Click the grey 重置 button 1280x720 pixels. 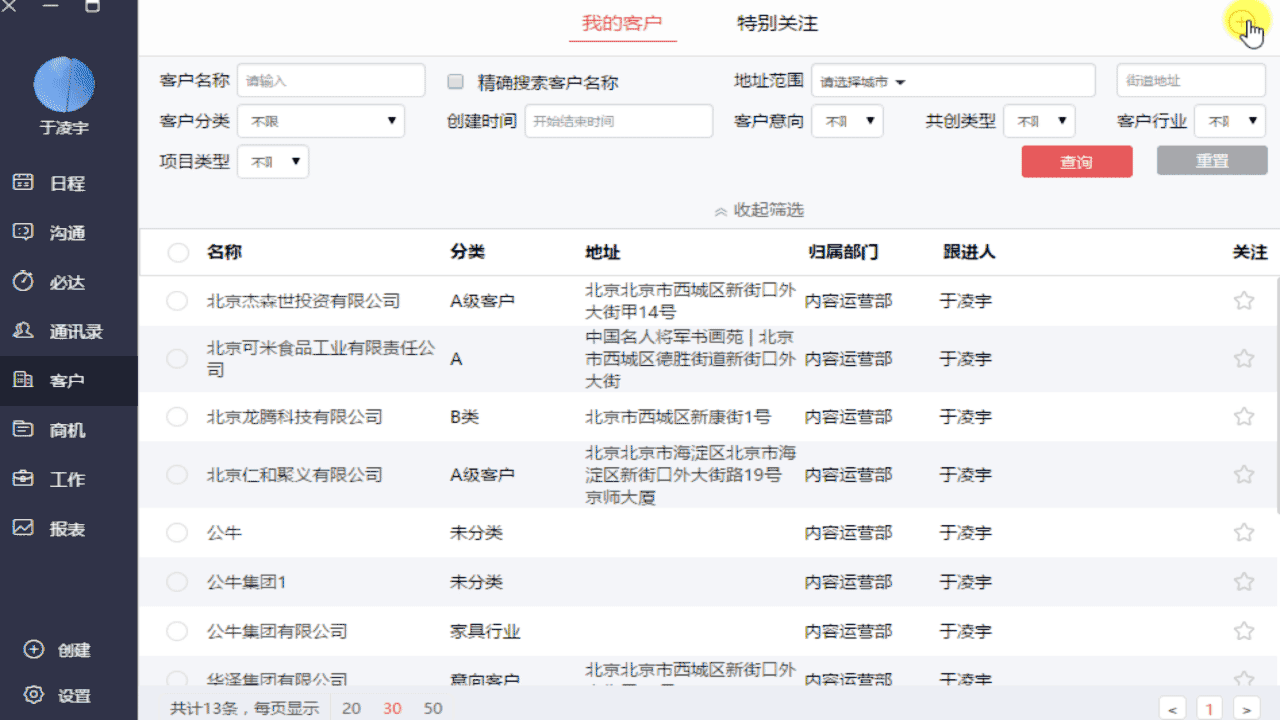[x=1211, y=161]
